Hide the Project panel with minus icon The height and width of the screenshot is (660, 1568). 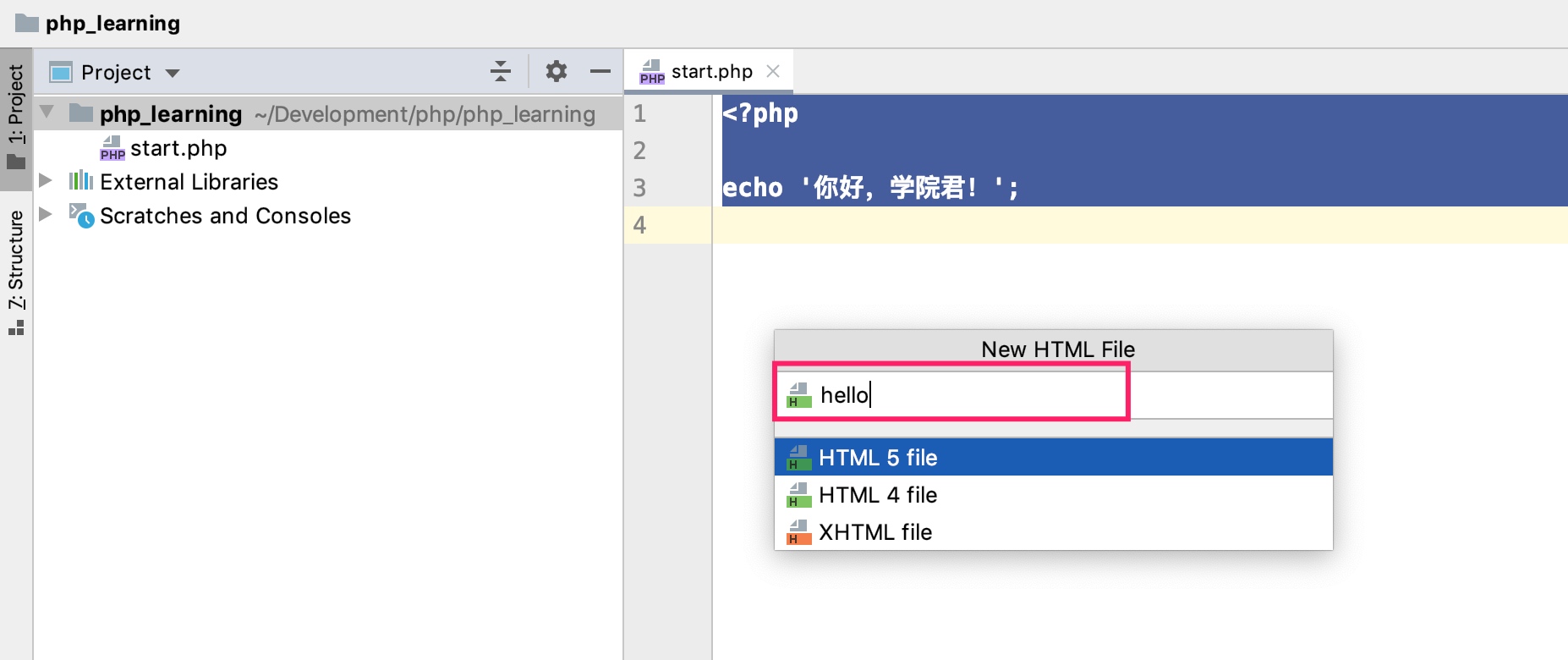[x=600, y=72]
